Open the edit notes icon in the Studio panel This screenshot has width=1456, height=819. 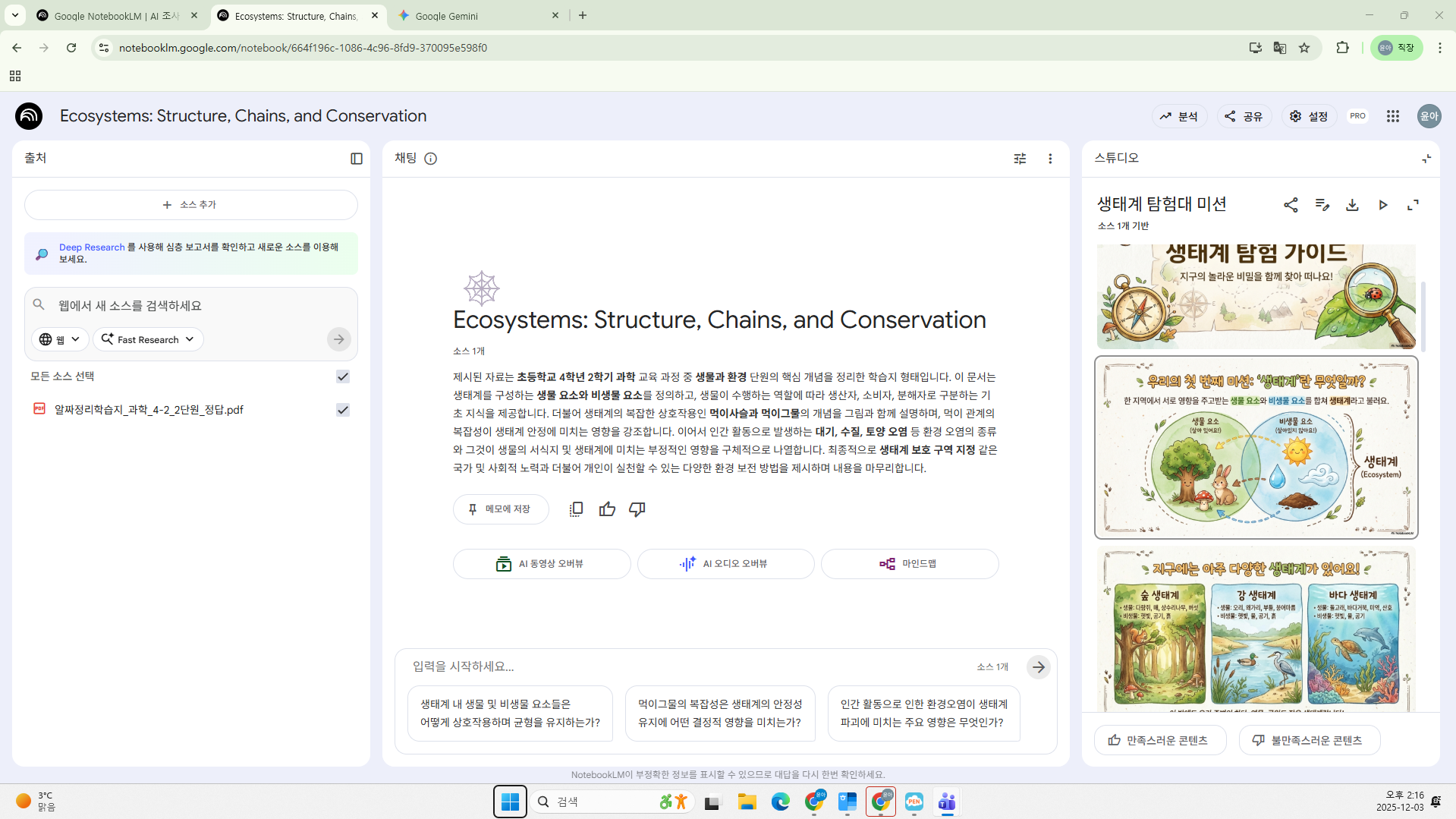[x=1322, y=205]
